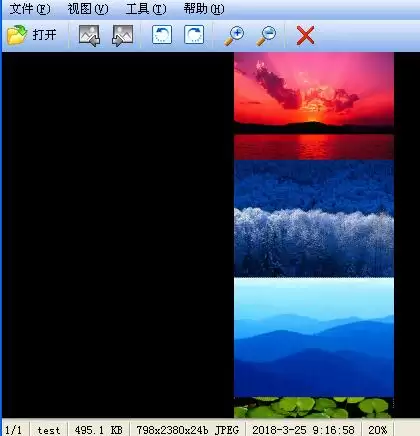Zoom out with the minus magnifier
420x436 pixels.
[266, 36]
